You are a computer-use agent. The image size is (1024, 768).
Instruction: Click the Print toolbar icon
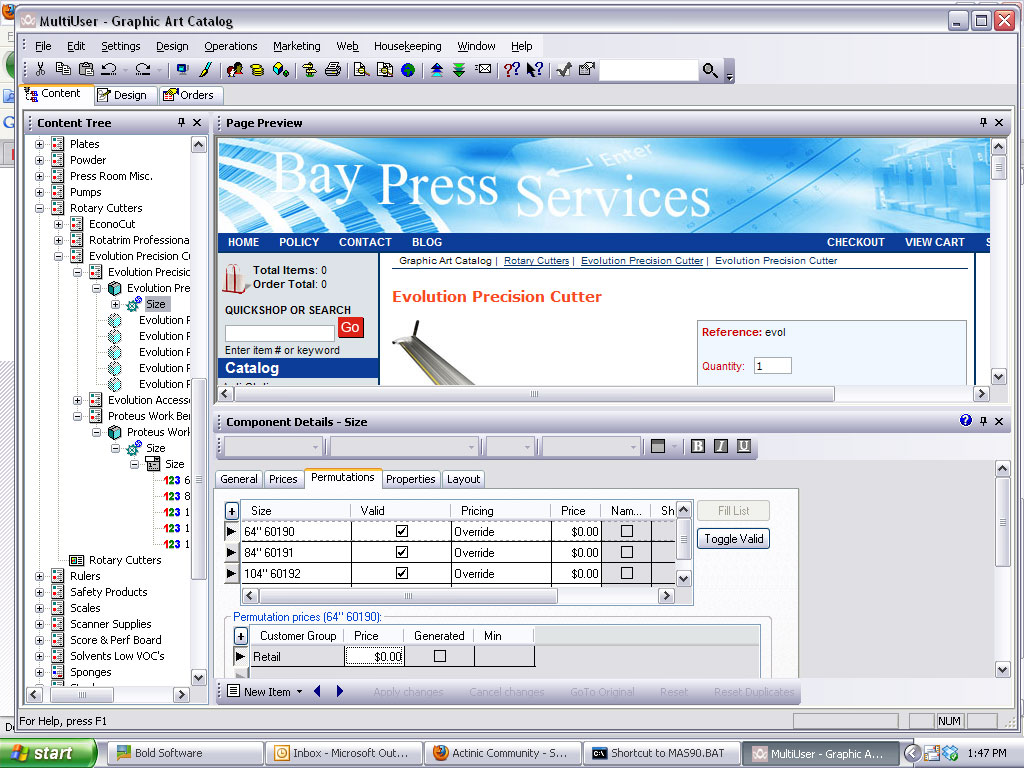click(x=333, y=70)
